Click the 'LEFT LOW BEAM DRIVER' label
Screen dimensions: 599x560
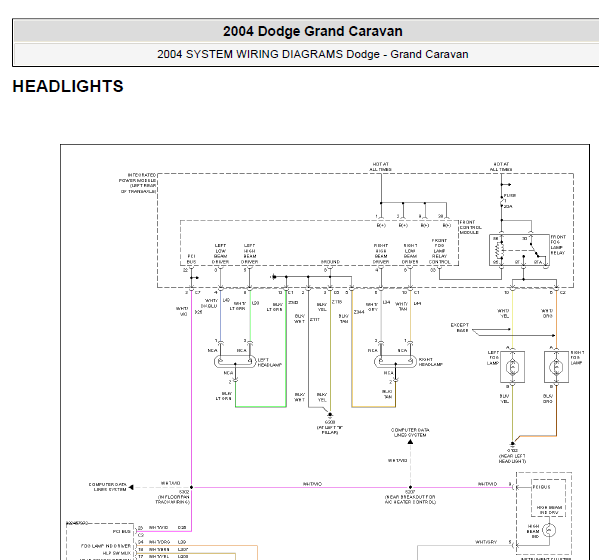[x=220, y=254]
